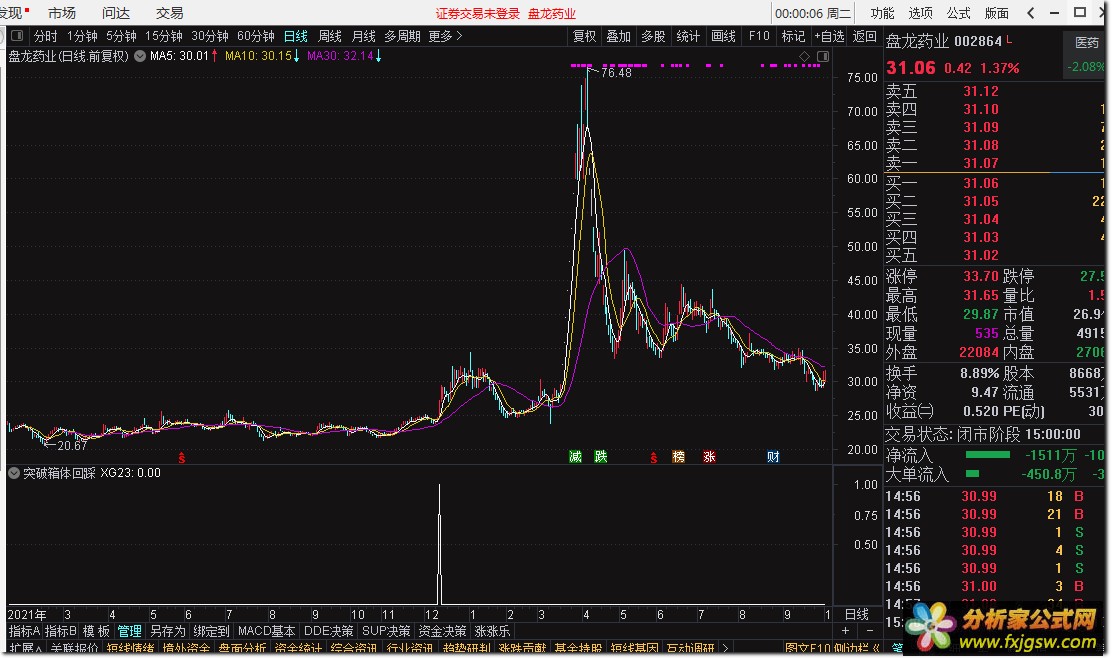Screen dimensions: 1113x659
Task: Click the 叠加 overlay button
Action: click(x=619, y=36)
